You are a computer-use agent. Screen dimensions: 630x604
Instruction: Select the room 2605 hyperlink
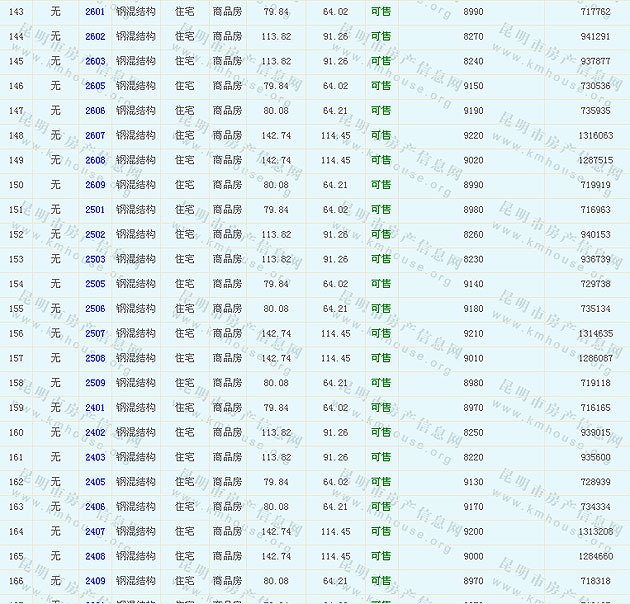click(x=95, y=86)
